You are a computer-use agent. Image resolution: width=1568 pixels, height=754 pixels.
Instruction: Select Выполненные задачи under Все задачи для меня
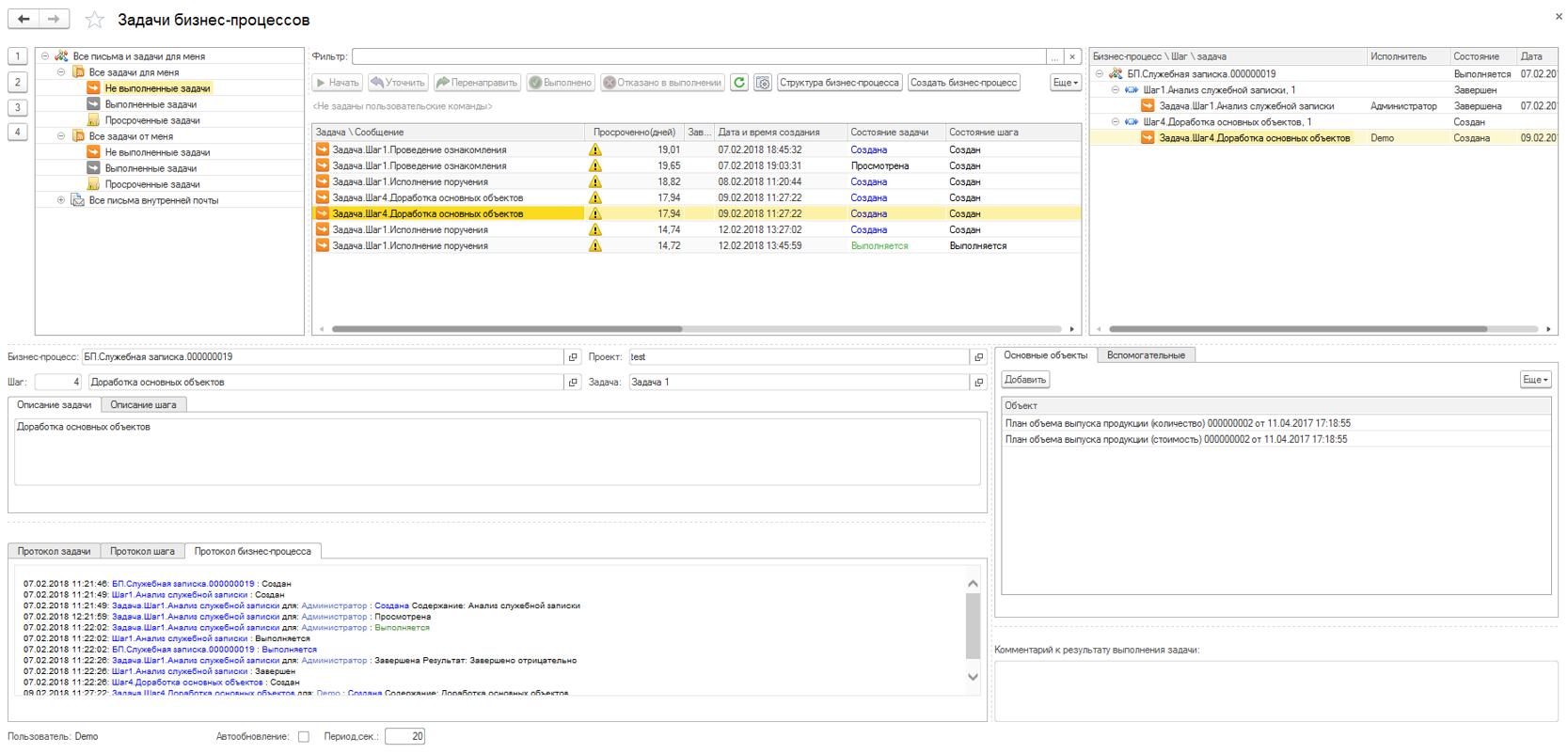pyautogui.click(x=150, y=104)
